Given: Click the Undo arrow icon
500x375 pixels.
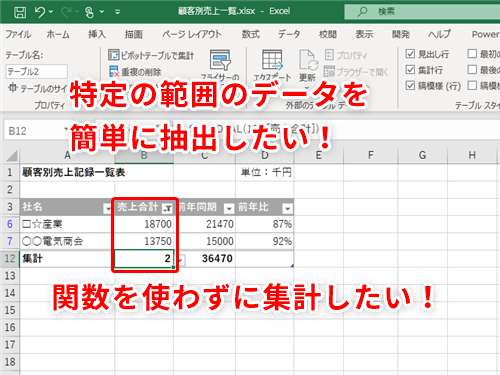Looking at the screenshot, I should [x=40, y=12].
